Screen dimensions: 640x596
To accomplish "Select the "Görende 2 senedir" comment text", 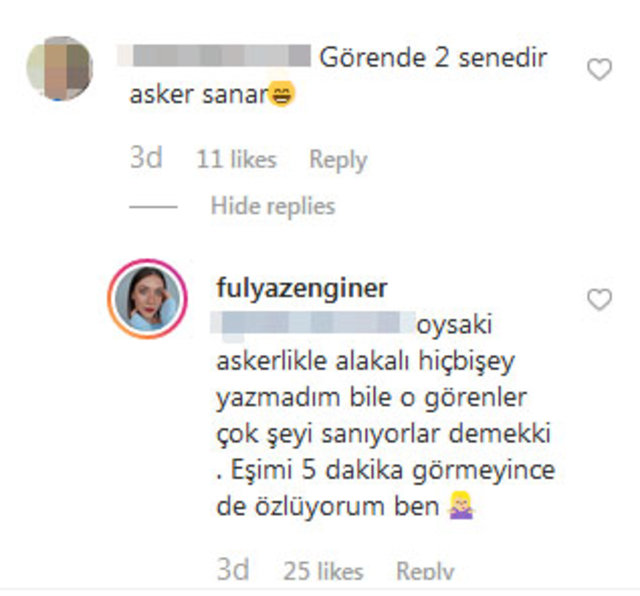I will click(433, 58).
